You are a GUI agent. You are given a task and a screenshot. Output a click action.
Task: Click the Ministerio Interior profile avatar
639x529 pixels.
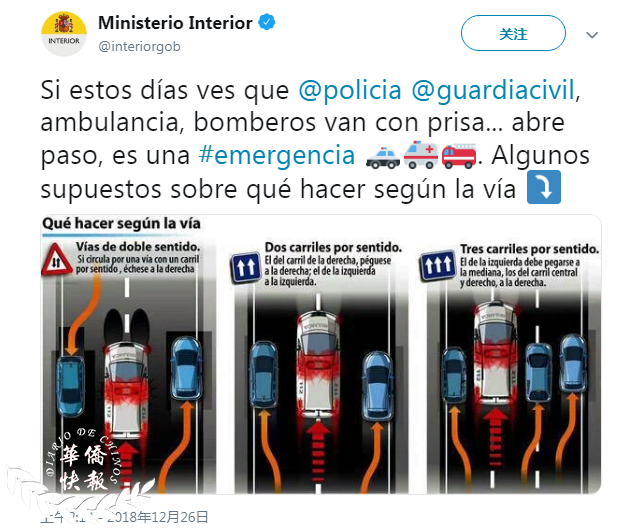[64, 34]
